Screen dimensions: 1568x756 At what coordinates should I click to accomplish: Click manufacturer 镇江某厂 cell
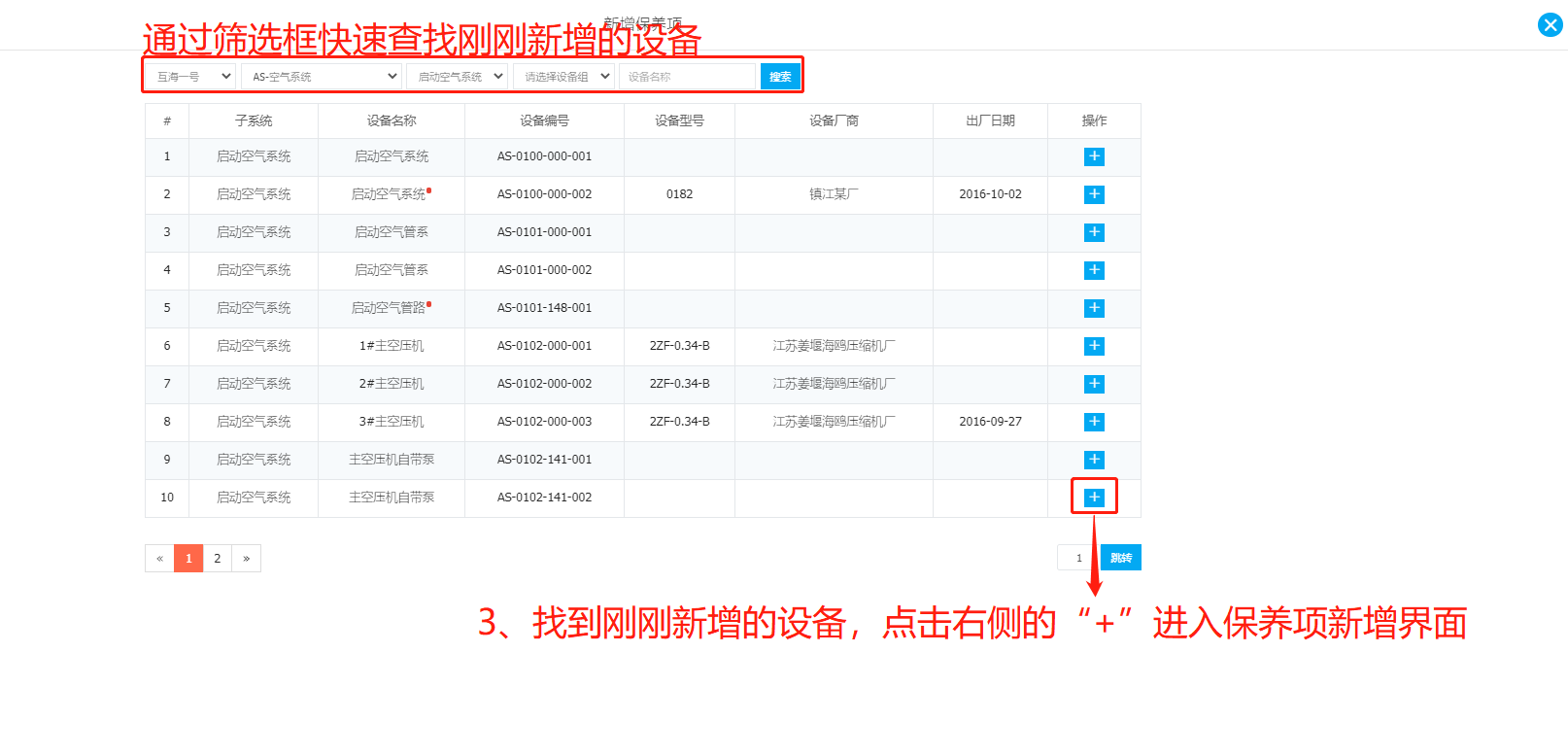(834, 194)
